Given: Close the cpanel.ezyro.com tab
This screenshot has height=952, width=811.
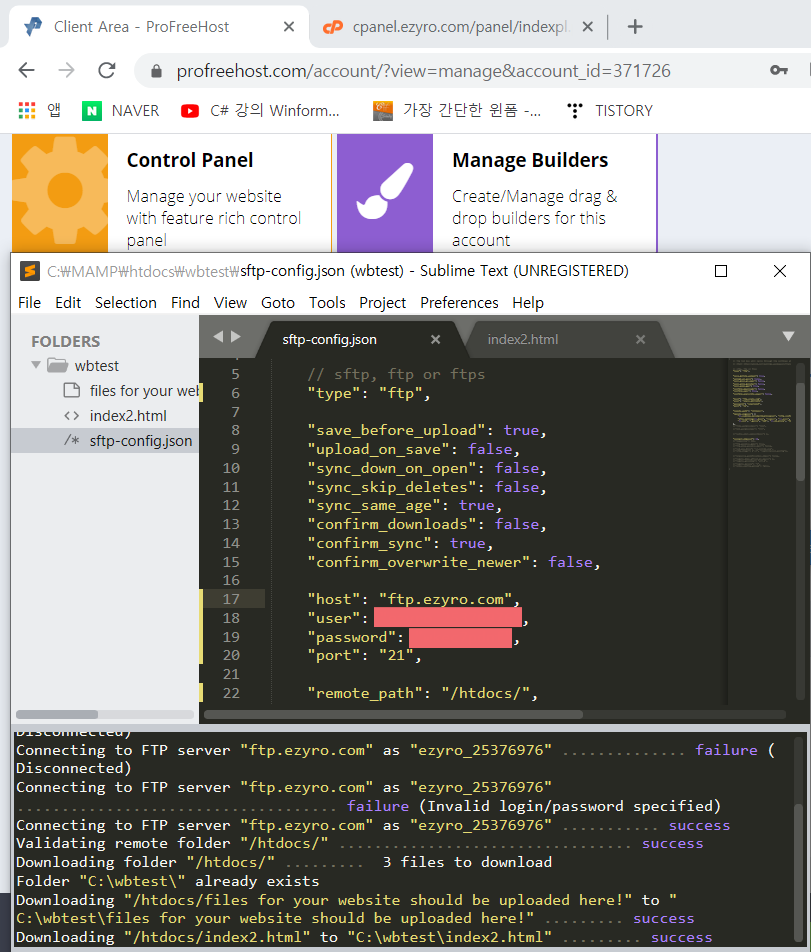Looking at the screenshot, I should click(588, 27).
